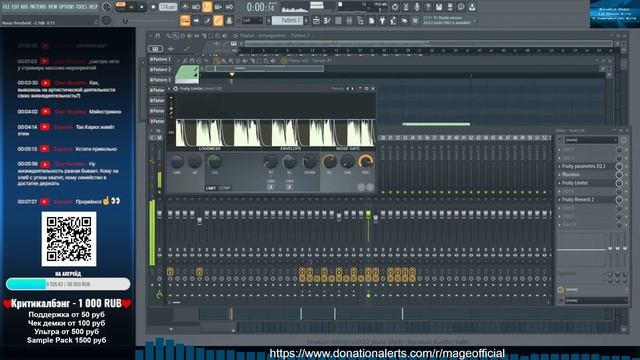Click the microphone one-click recording icon
The width and height of the screenshot is (640, 360).
pyautogui.click(x=417, y=7)
